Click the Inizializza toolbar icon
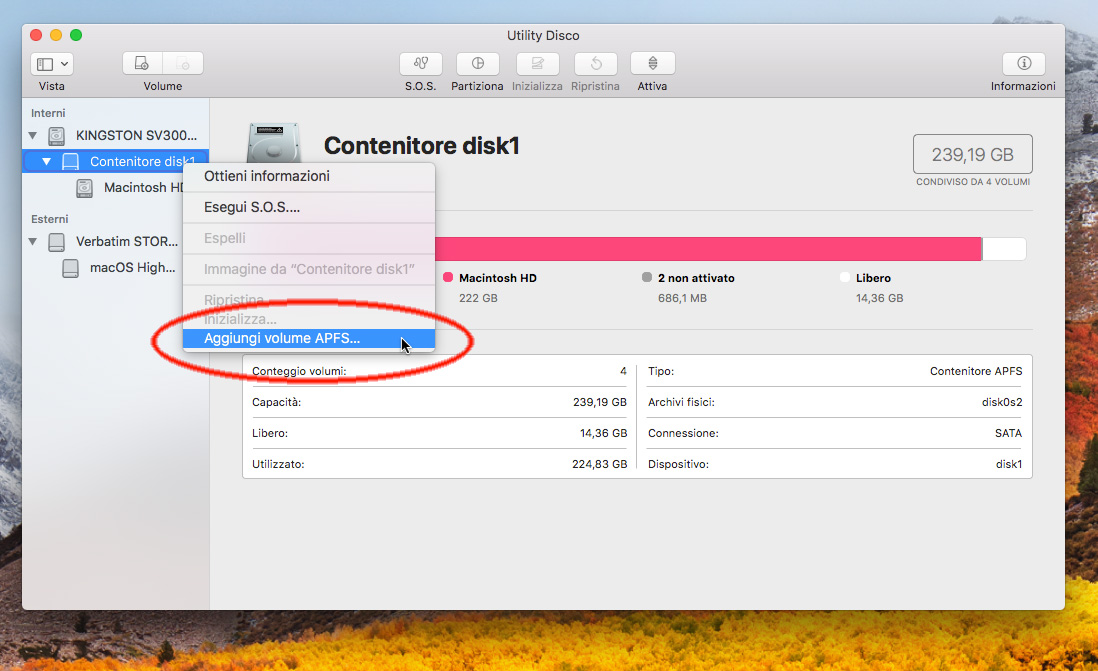The width and height of the screenshot is (1098, 671). pyautogui.click(x=537, y=63)
